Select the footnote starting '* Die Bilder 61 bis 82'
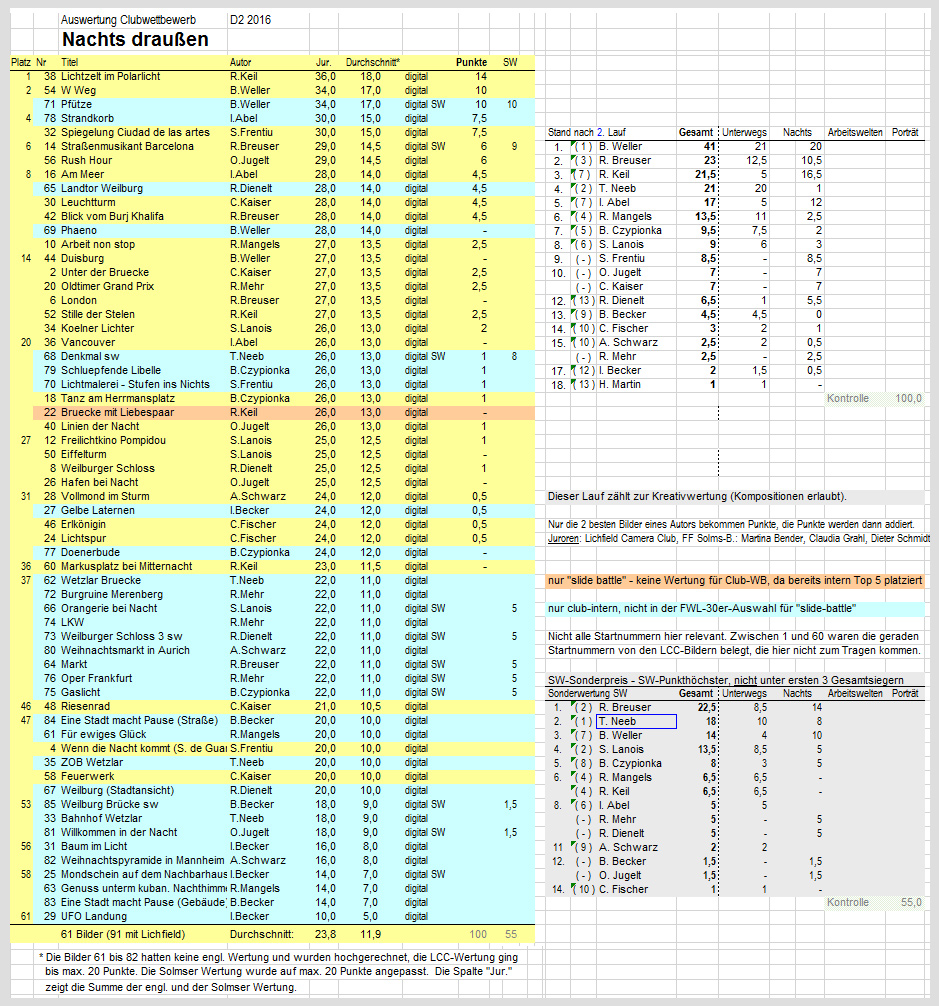 (279, 972)
